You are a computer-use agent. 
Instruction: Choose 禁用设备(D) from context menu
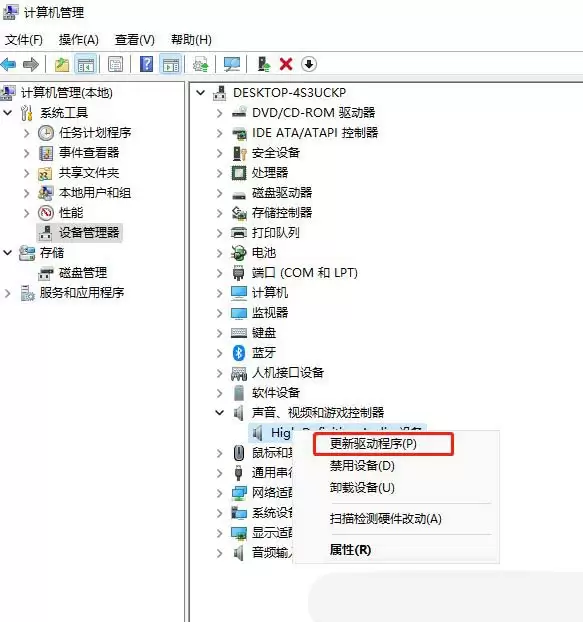coord(396,466)
